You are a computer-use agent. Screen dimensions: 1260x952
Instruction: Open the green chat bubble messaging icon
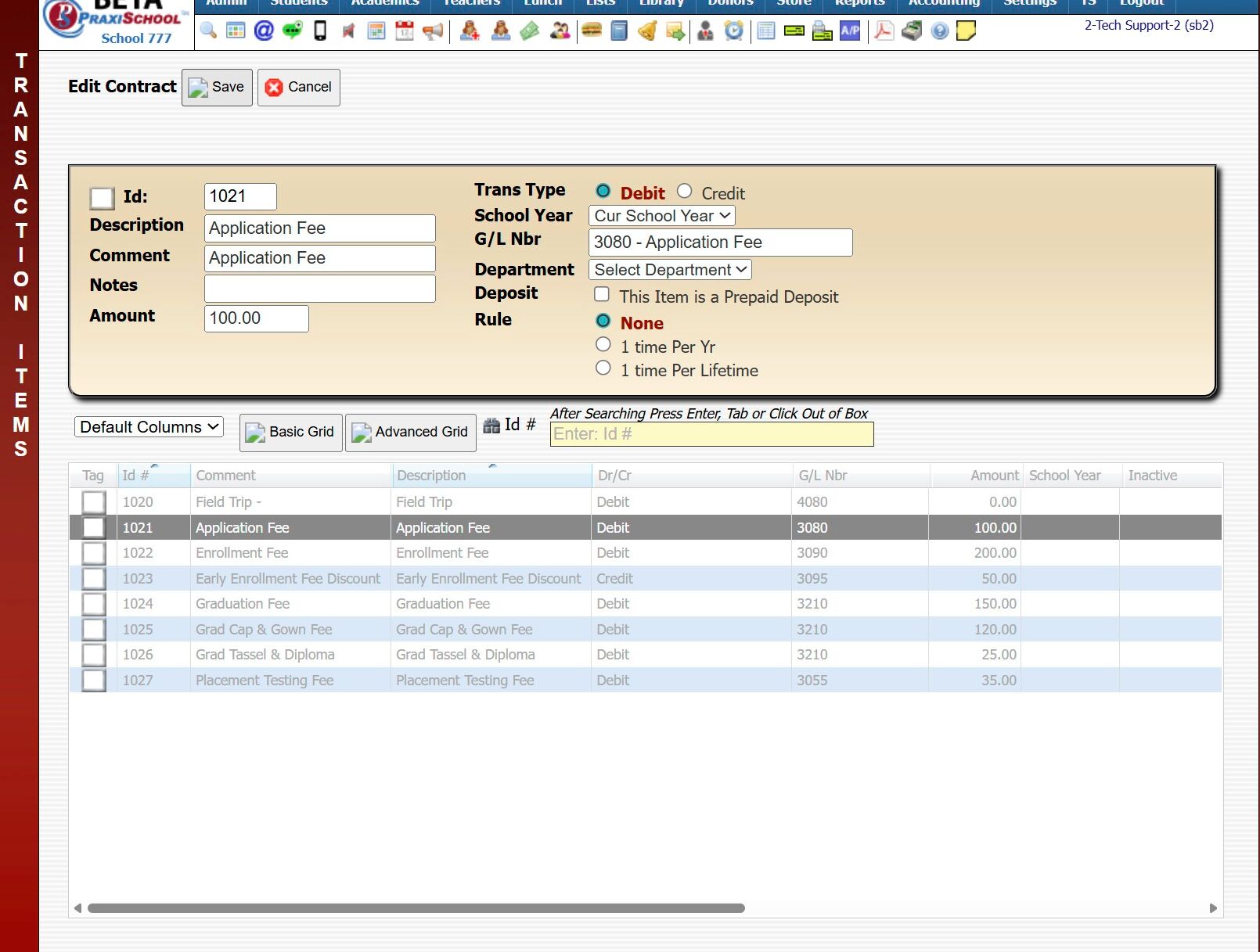[x=292, y=31]
